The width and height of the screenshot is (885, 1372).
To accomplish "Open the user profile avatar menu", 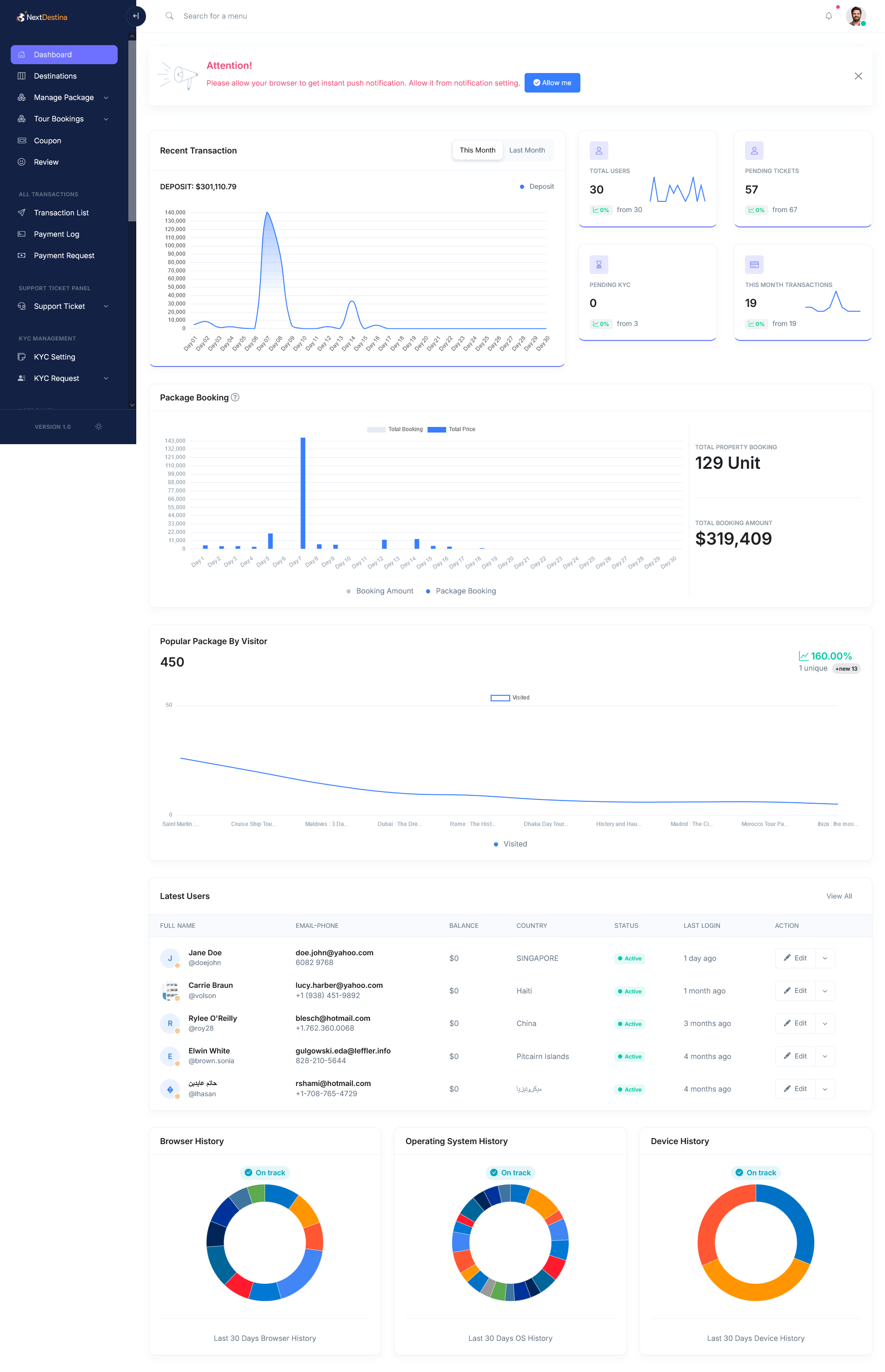I will click(855, 16).
